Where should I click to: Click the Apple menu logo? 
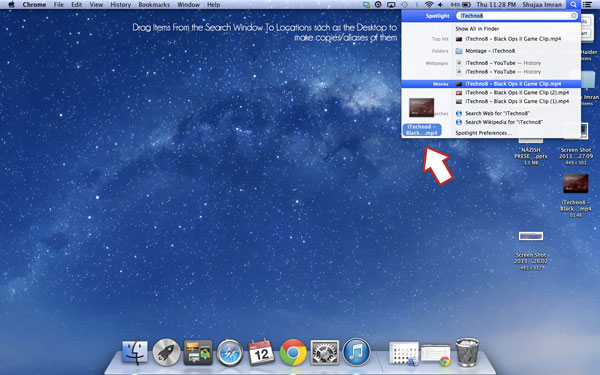pos(11,5)
